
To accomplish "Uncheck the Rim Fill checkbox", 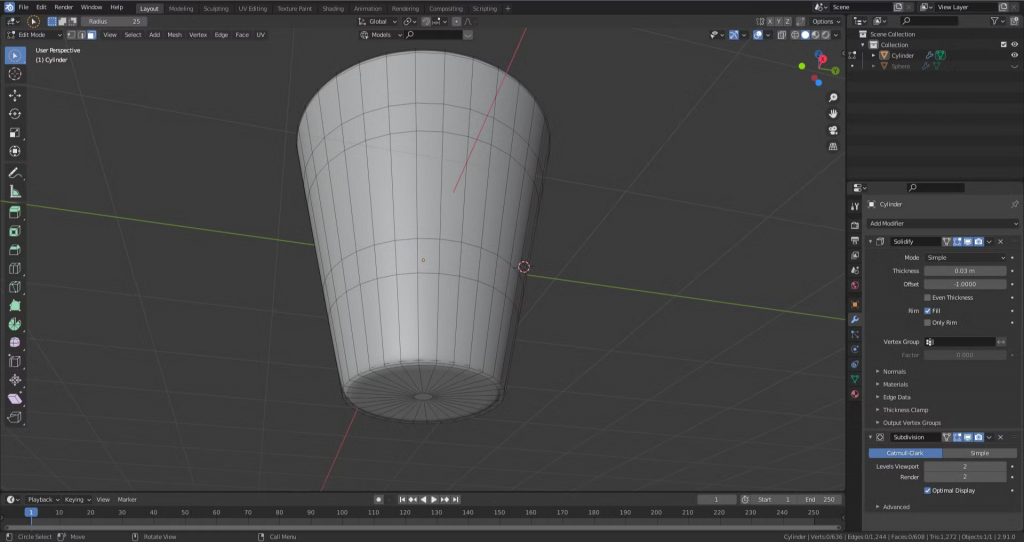I will [x=927, y=310].
